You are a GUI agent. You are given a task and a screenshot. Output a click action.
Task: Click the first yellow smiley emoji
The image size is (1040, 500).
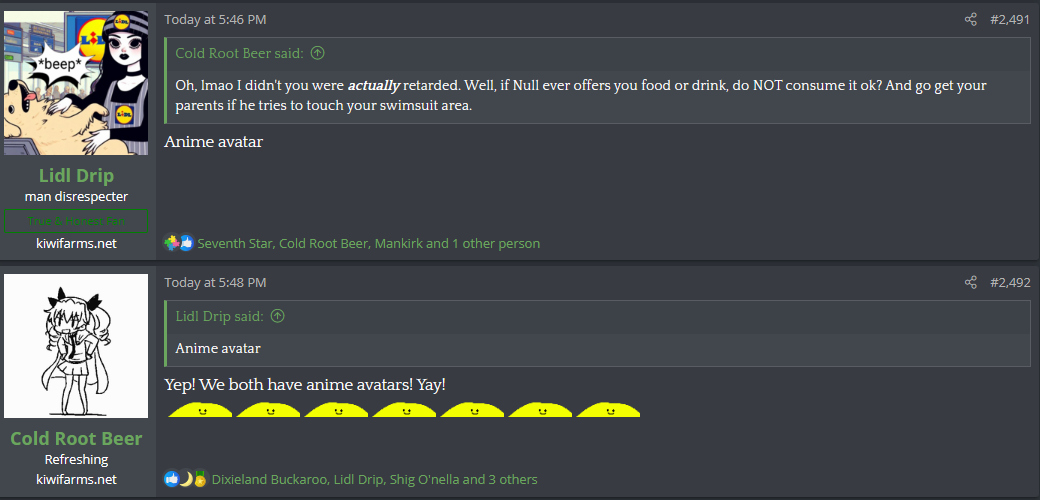coord(199,409)
